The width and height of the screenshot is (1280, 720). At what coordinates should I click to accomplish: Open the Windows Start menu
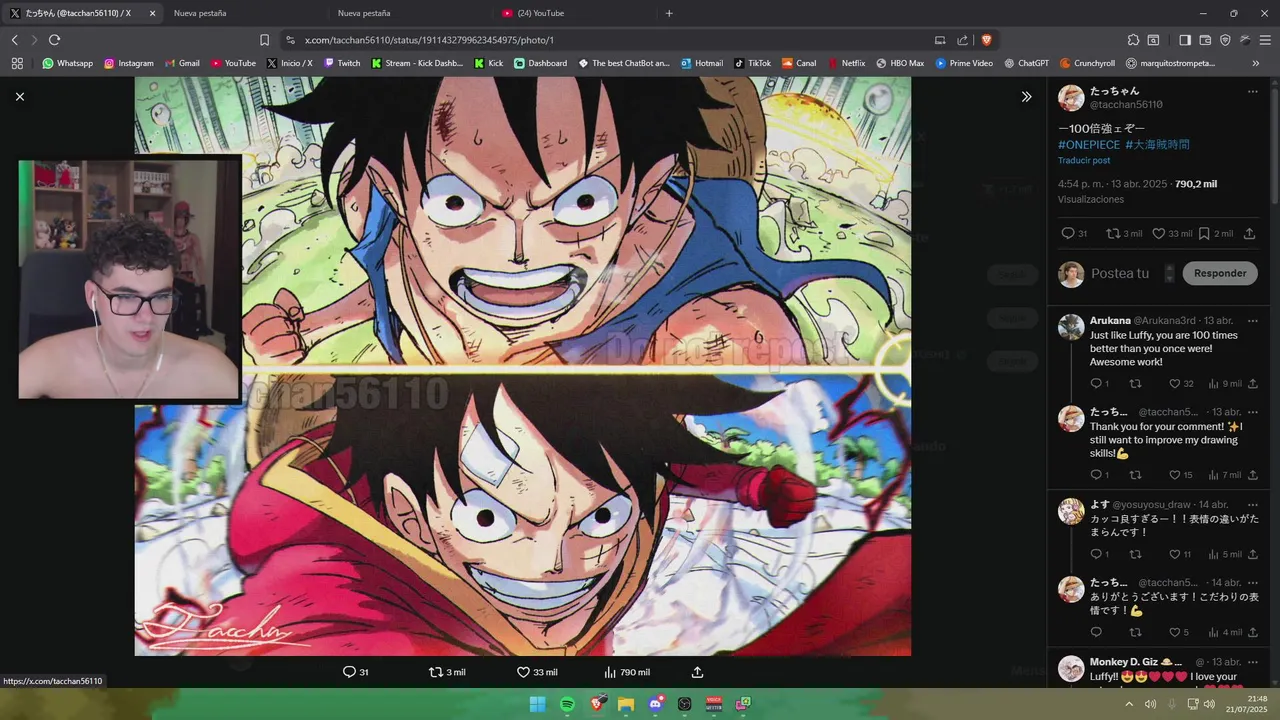coord(537,704)
